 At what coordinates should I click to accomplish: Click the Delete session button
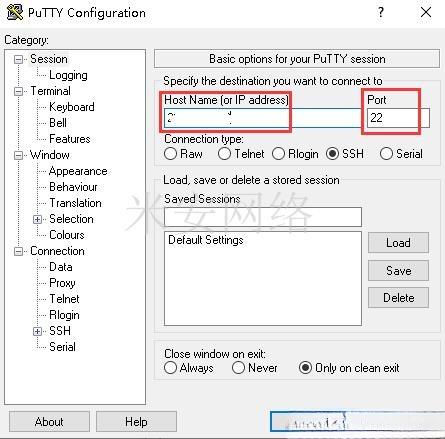click(x=398, y=298)
